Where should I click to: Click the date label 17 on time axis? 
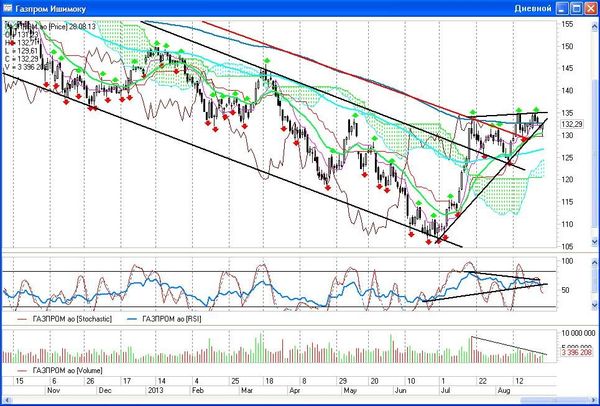(x=127, y=381)
